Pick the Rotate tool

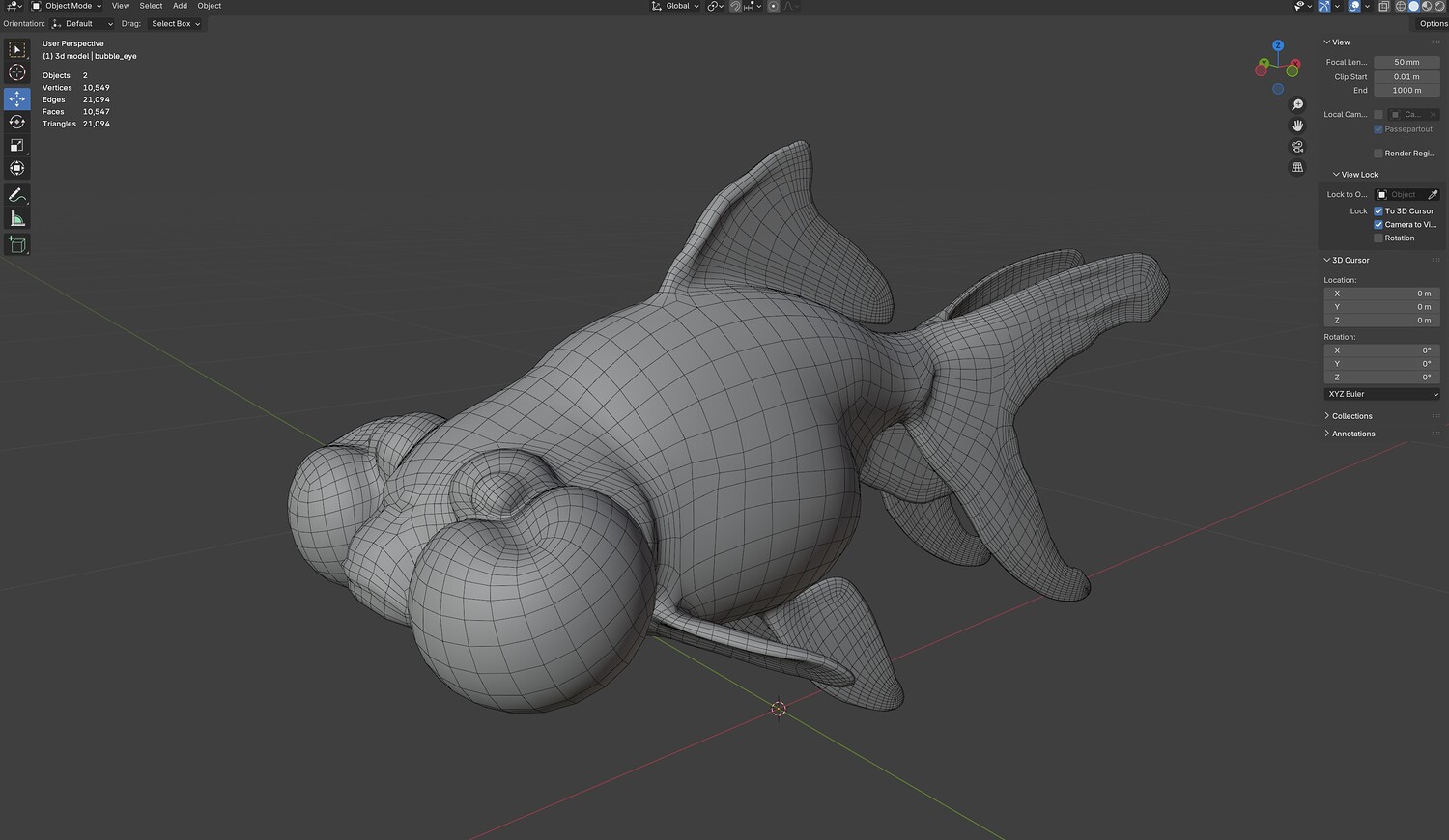(17, 122)
